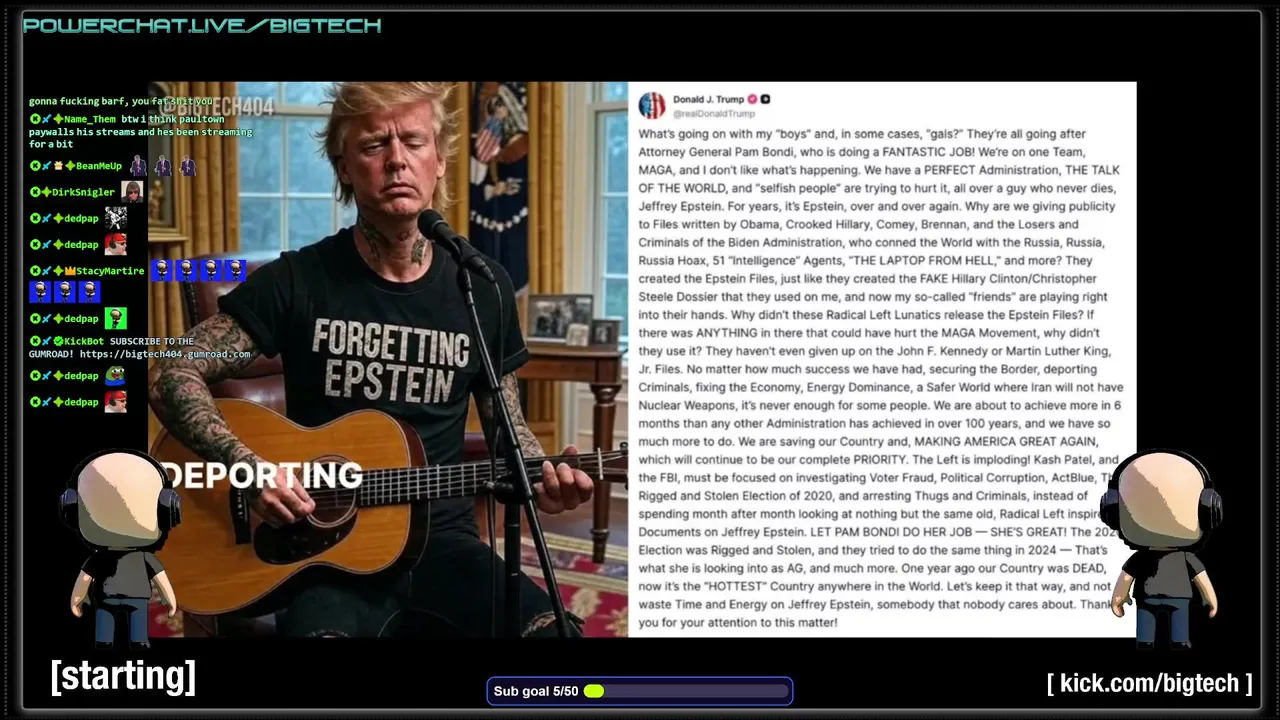This screenshot has width=1280, height=720.
Task: Click the Sub goal 5/50 progress bar
Action: pos(640,691)
